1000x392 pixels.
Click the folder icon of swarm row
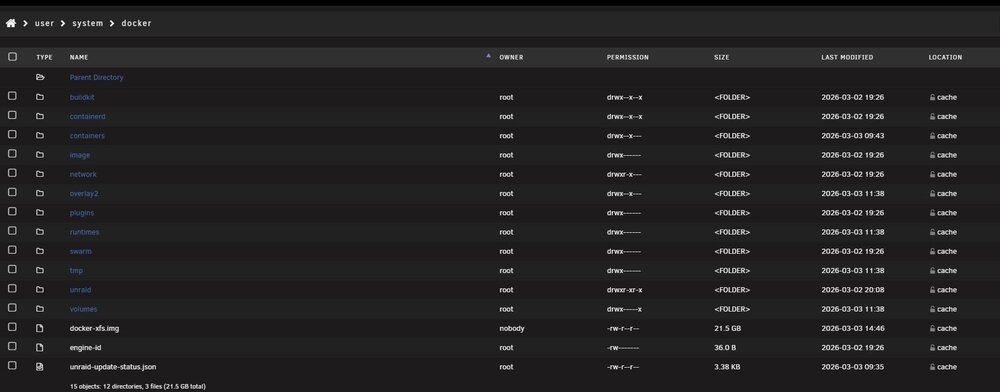(x=40, y=251)
